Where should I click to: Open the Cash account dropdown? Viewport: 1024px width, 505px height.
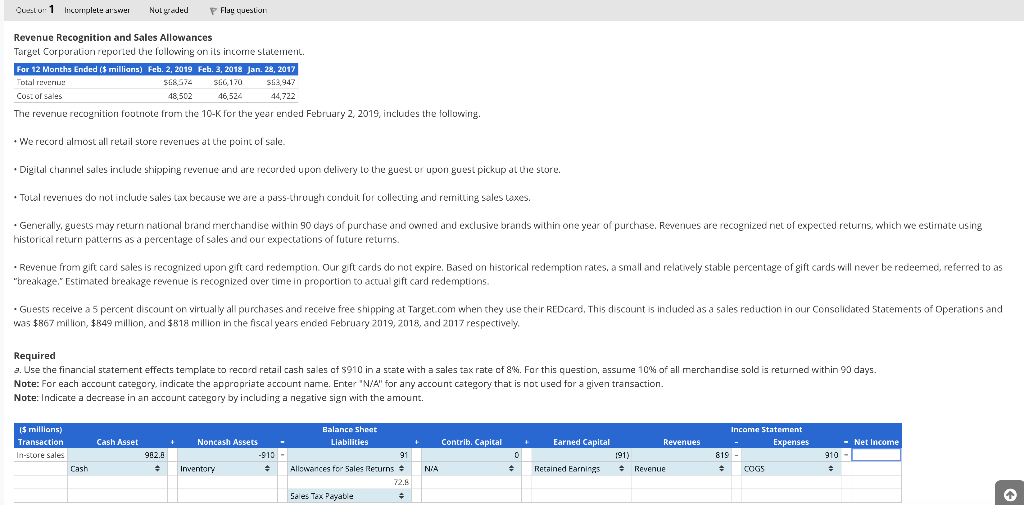(x=117, y=468)
